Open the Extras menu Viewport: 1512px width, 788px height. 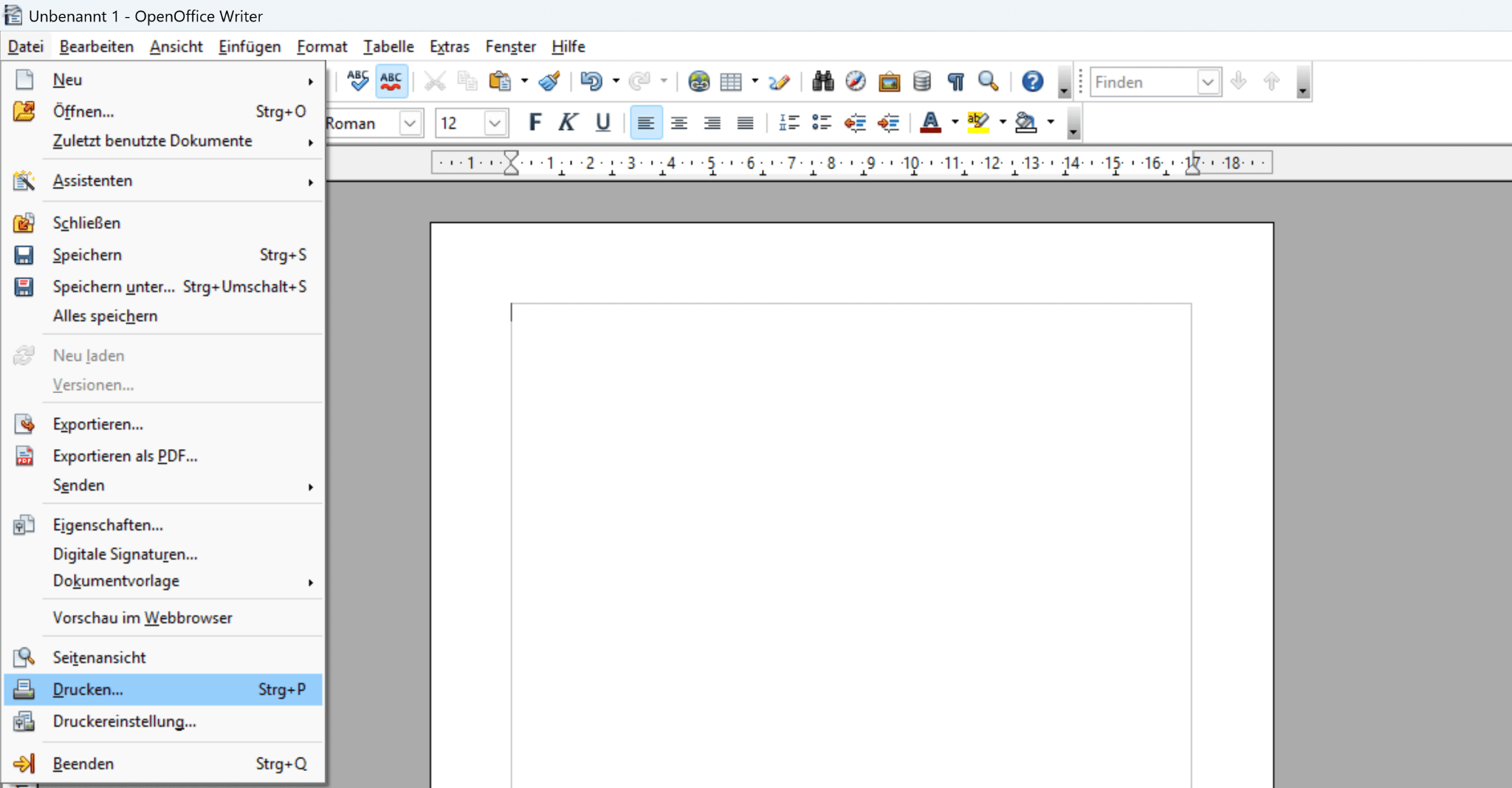[449, 47]
